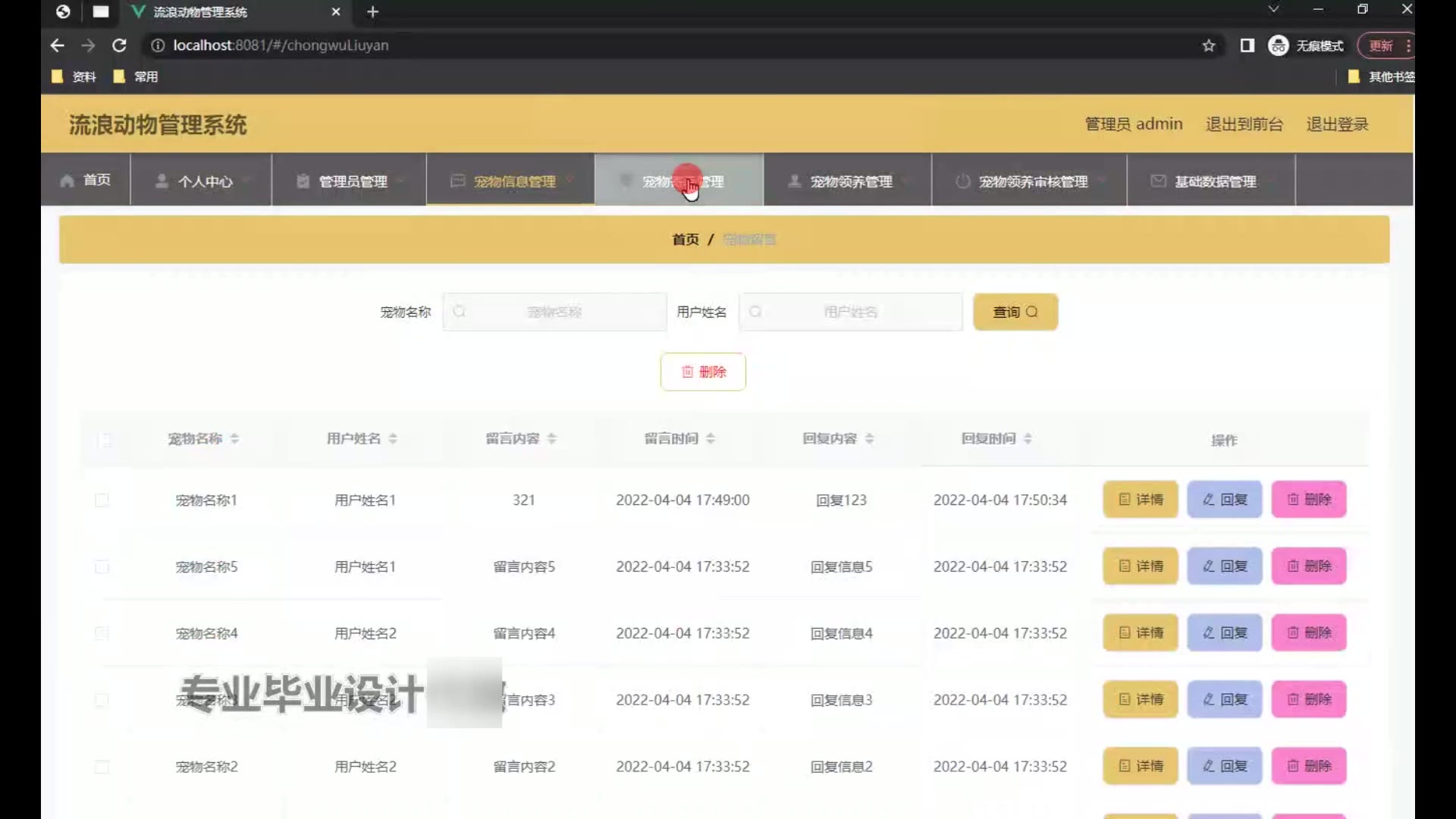Click the 流浪动物管理系统 header title
Viewport: 1456px width, 819px height.
coord(158,124)
